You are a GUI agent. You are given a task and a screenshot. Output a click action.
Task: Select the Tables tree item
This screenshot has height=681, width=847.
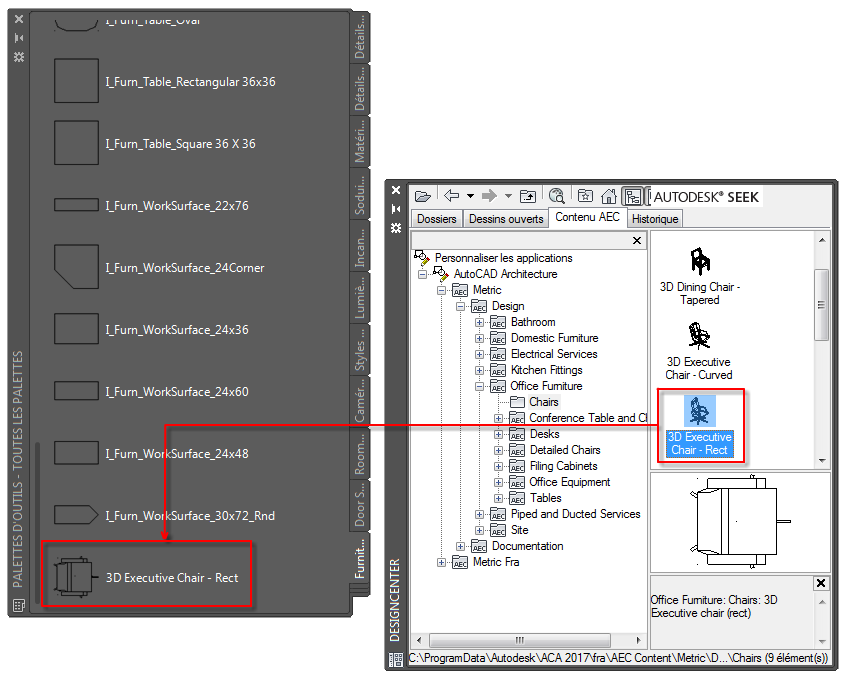(x=546, y=498)
